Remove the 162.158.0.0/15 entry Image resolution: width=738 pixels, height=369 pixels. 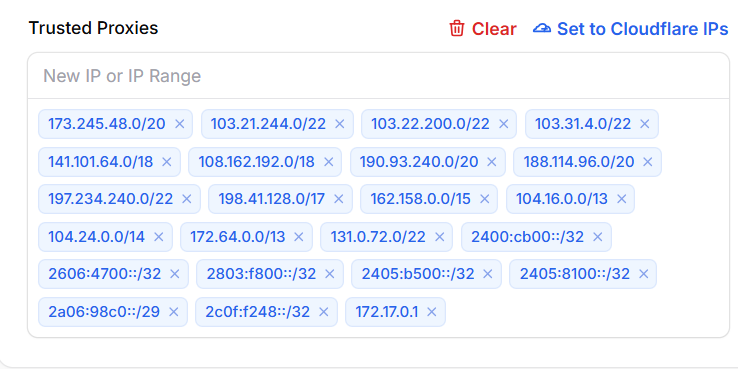pyautogui.click(x=484, y=199)
